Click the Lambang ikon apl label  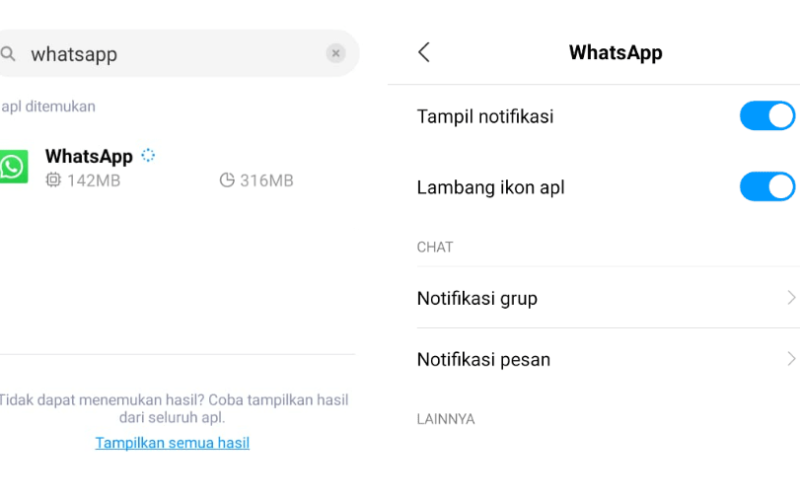point(491,187)
